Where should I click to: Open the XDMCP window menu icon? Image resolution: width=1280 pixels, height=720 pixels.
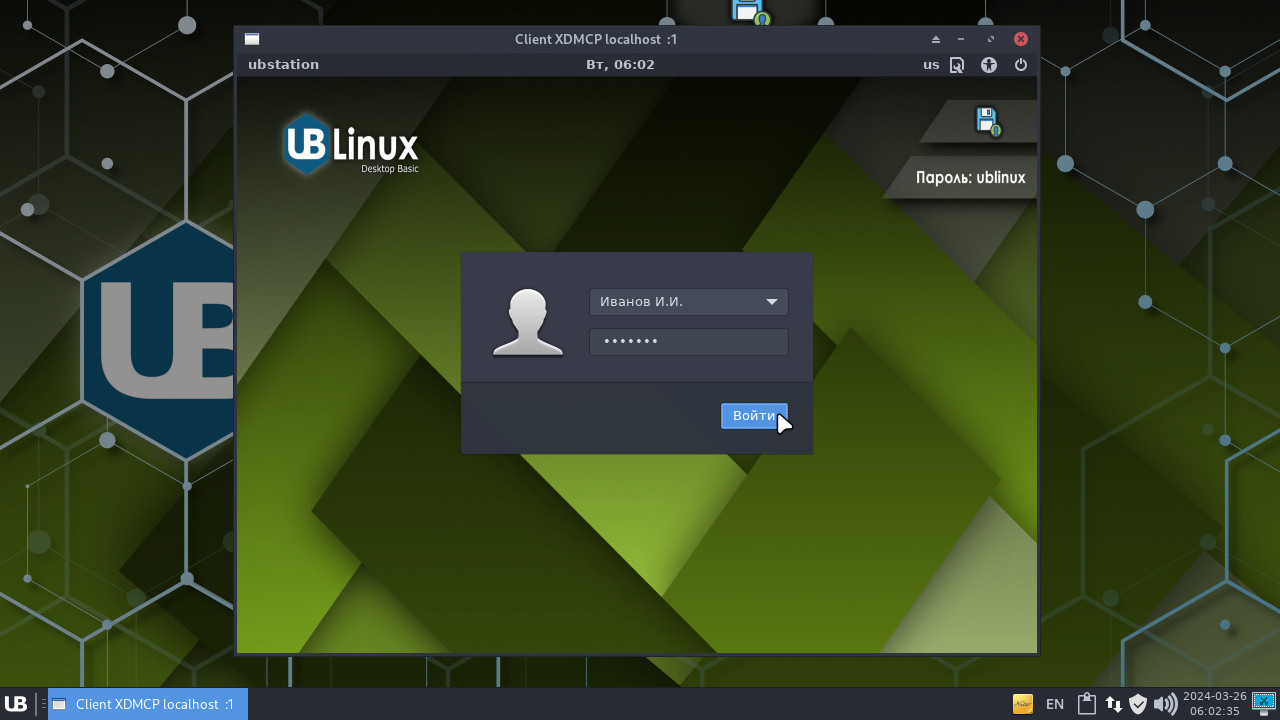[252, 39]
